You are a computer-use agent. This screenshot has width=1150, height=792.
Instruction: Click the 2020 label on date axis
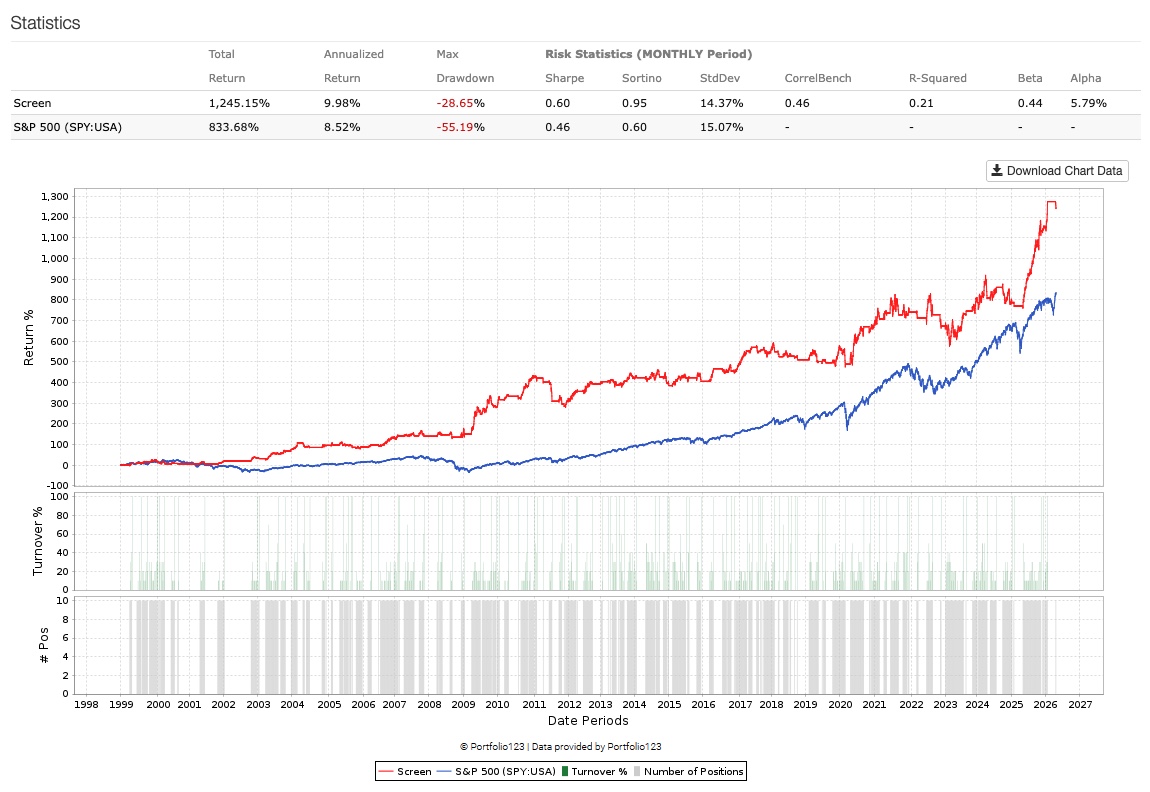tap(840, 705)
